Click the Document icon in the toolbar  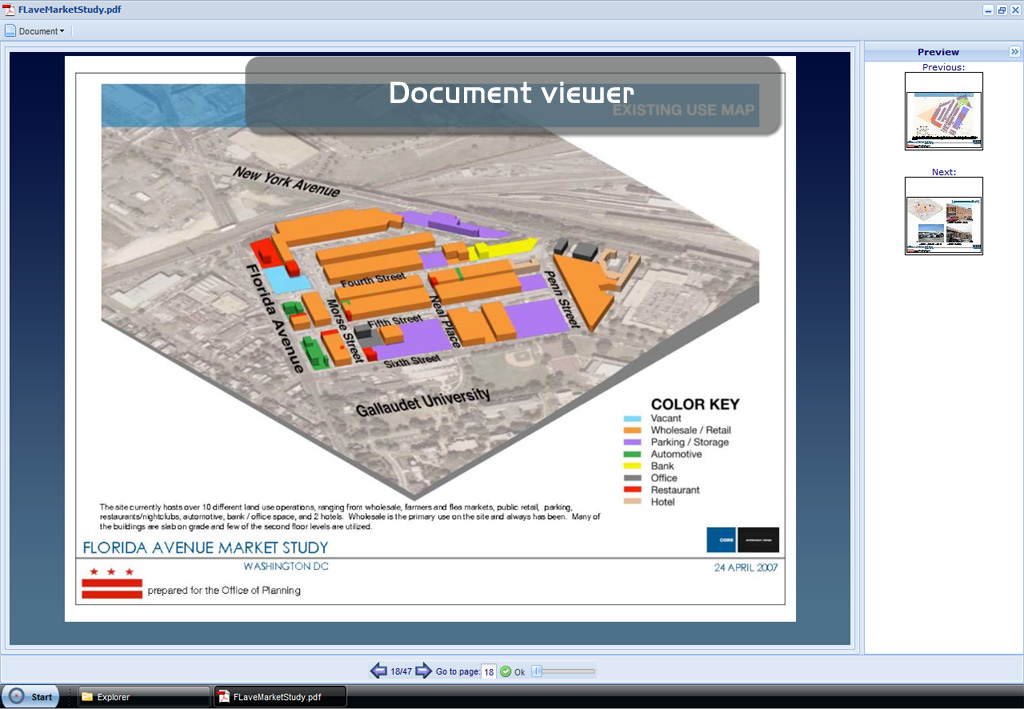pyautogui.click(x=10, y=31)
